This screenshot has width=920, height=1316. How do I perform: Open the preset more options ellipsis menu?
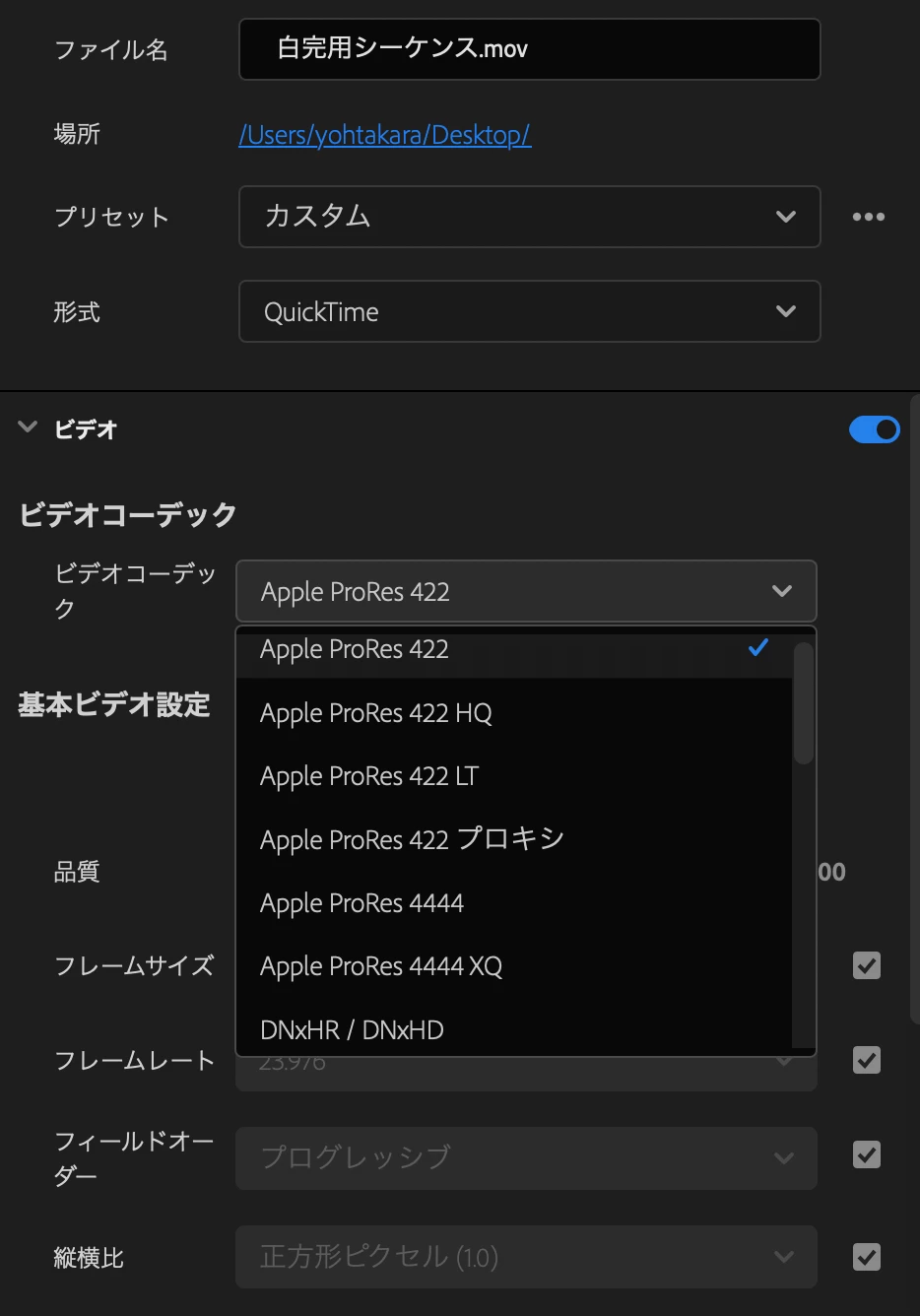pos(868,217)
